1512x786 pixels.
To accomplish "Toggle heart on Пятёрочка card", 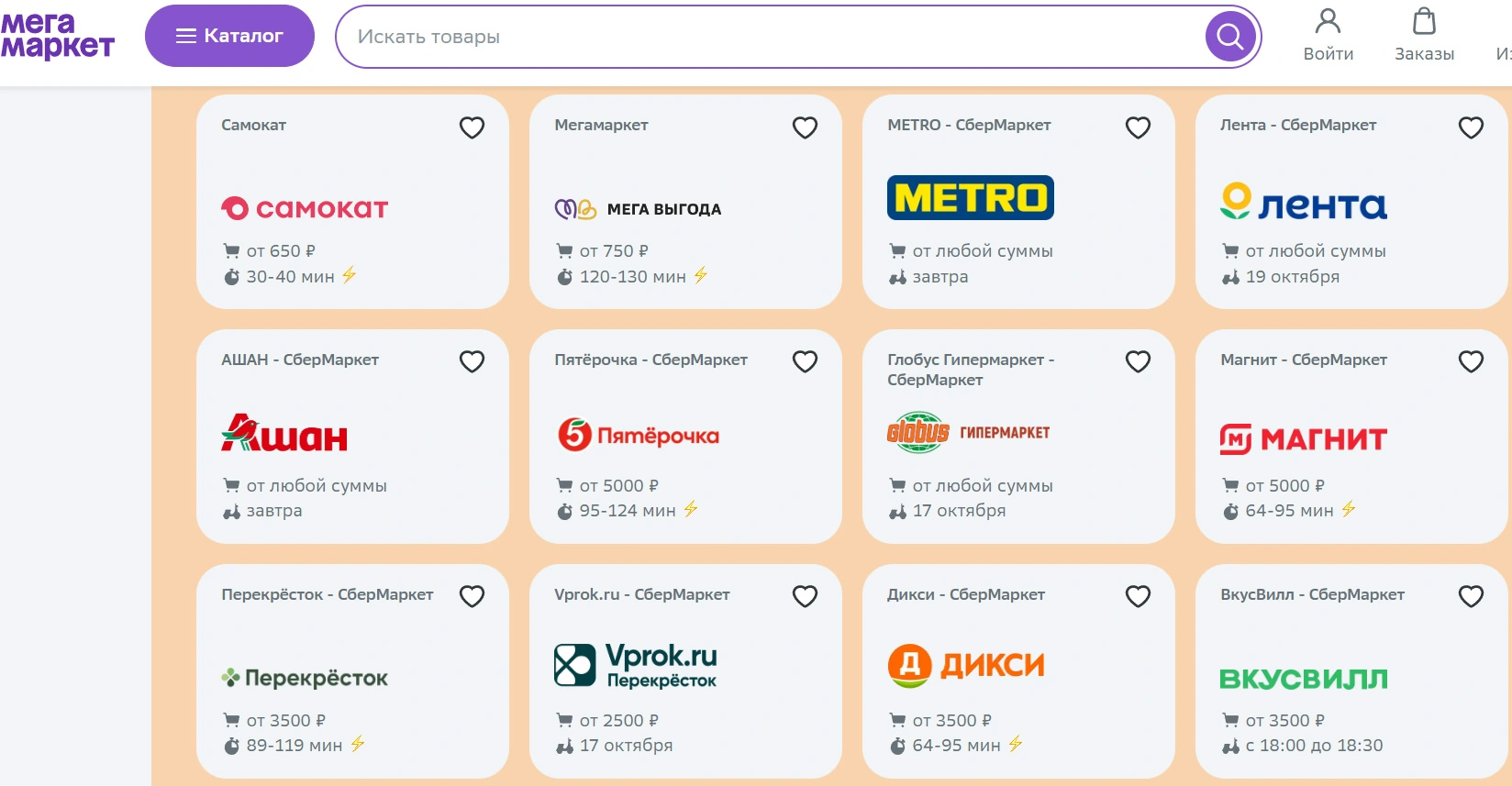I will (805, 361).
